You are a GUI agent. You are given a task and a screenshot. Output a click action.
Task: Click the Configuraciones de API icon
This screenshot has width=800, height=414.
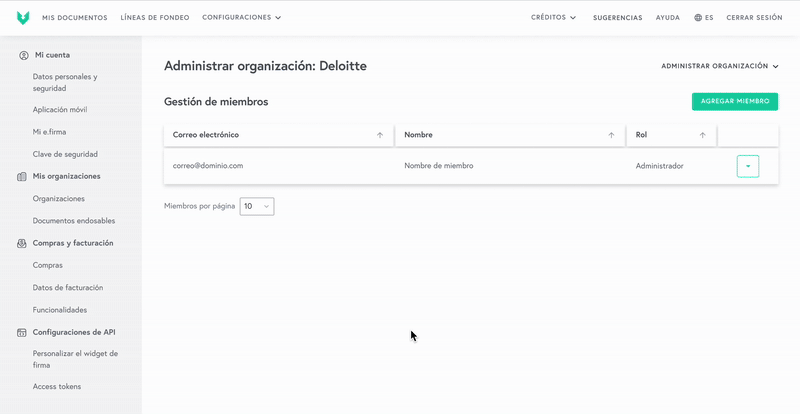pos(21,332)
